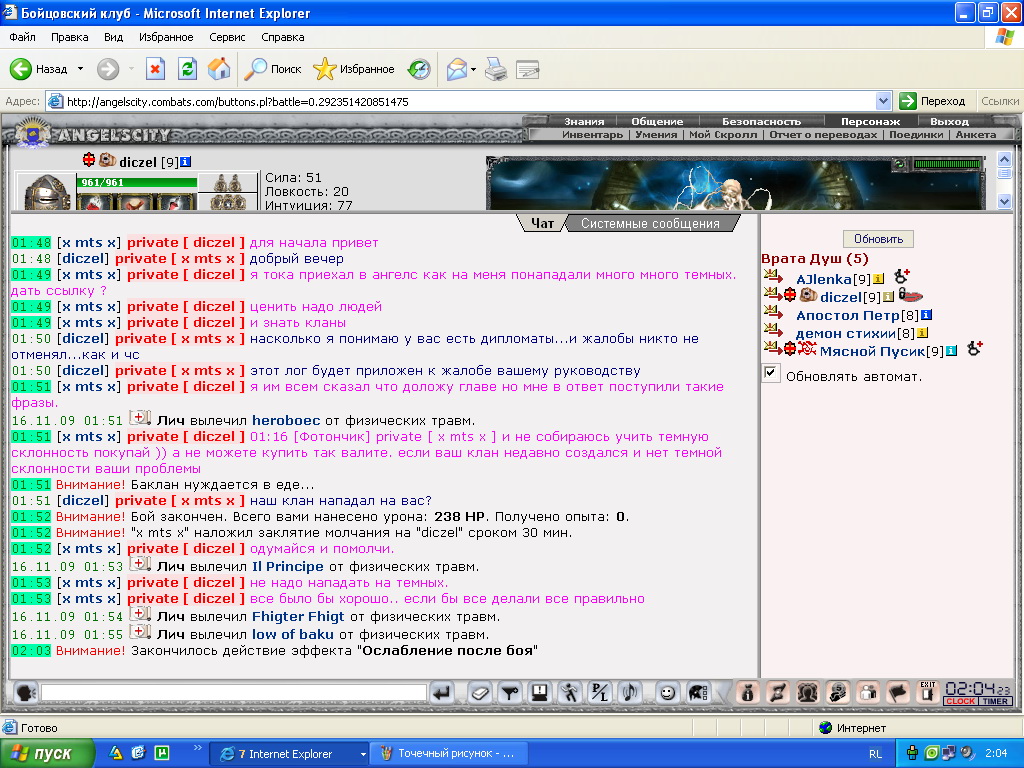Click the save chat log floppy icon
This screenshot has height=768, width=1024.
click(539, 692)
